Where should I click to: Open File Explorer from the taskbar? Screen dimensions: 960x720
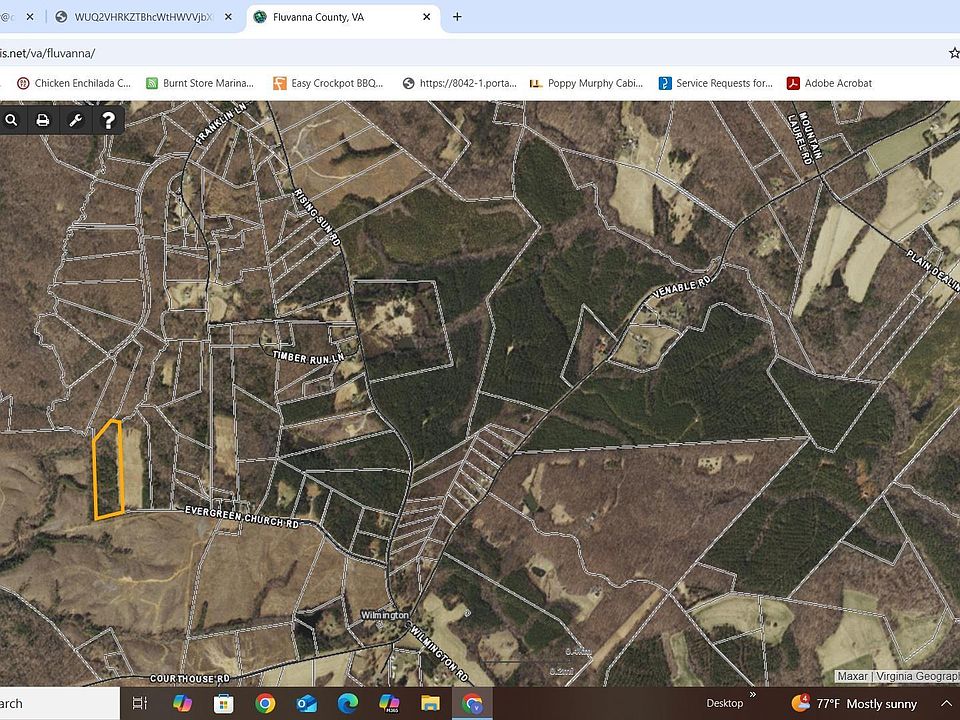click(430, 703)
